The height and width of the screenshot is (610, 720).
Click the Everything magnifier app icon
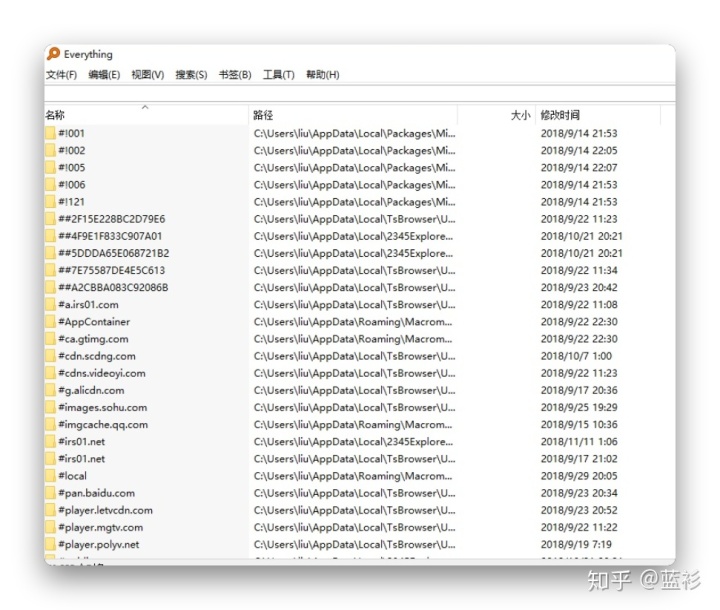(53, 54)
